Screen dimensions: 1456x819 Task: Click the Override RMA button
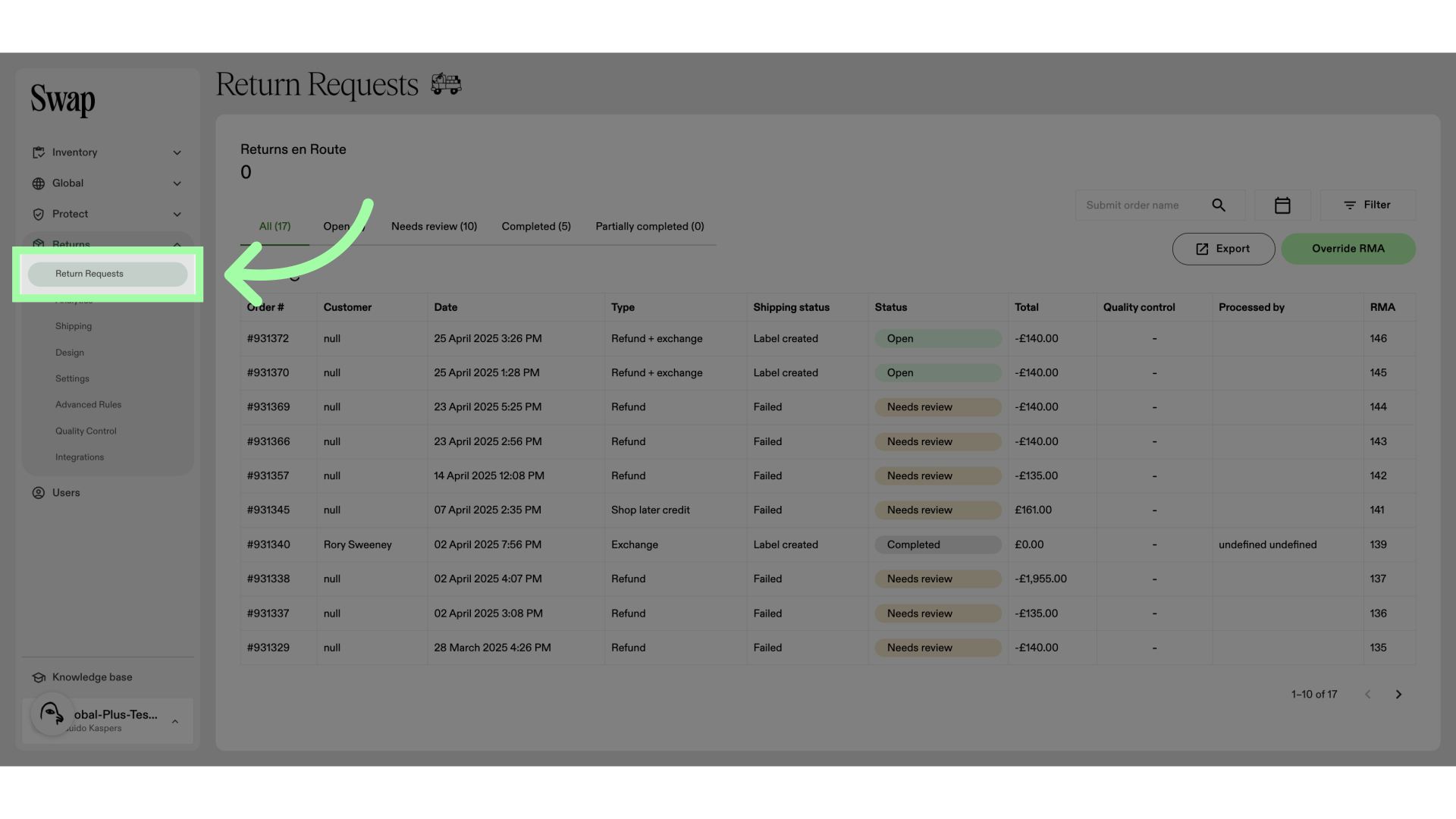tap(1348, 249)
